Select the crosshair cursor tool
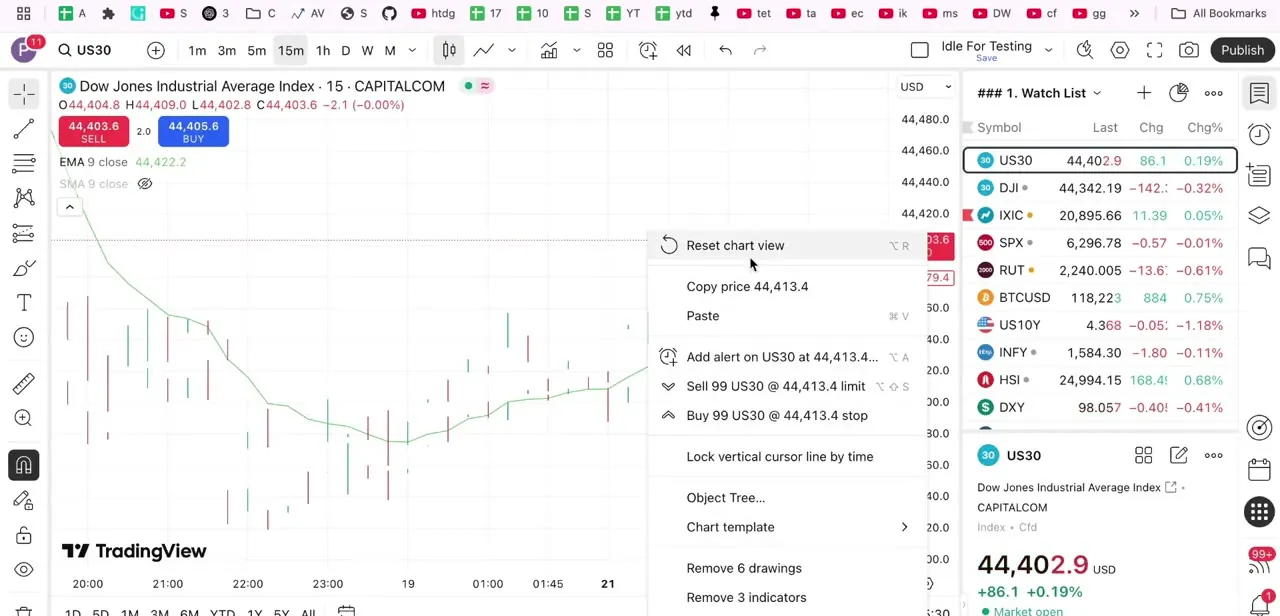Viewport: 1280px width, 616px height. (24, 93)
